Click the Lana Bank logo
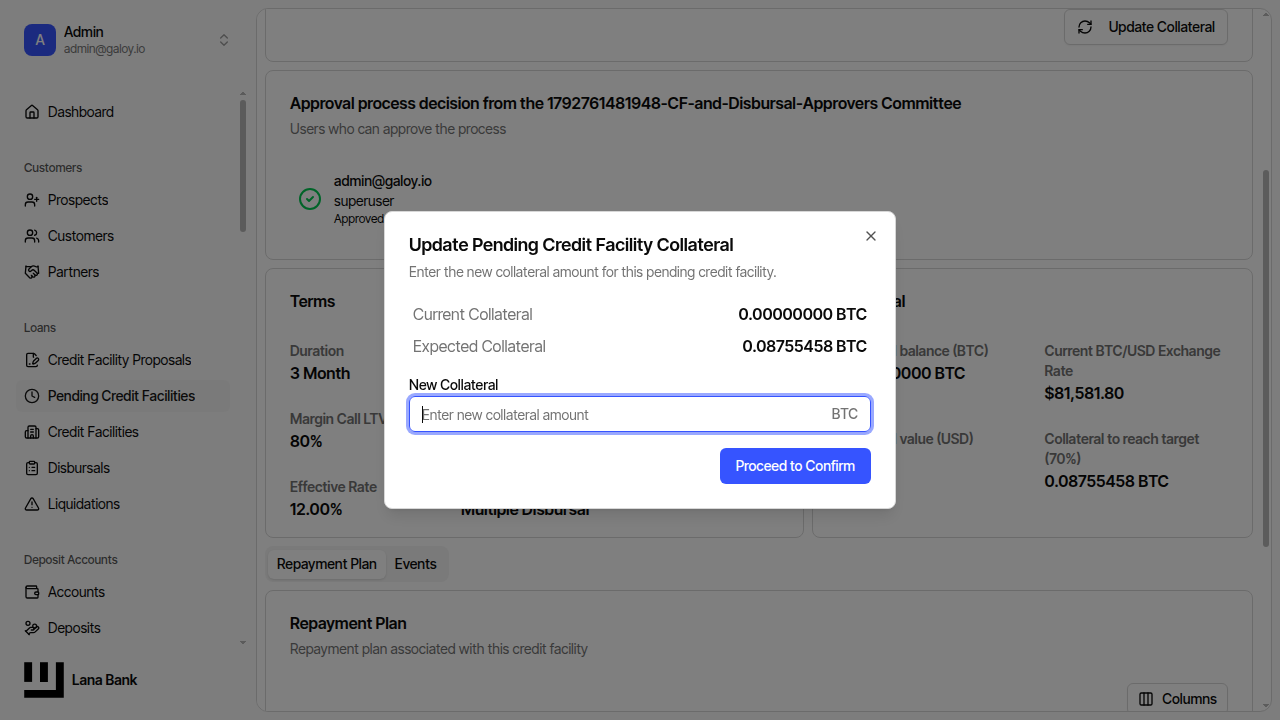Viewport: 1280px width, 720px height. click(x=44, y=680)
